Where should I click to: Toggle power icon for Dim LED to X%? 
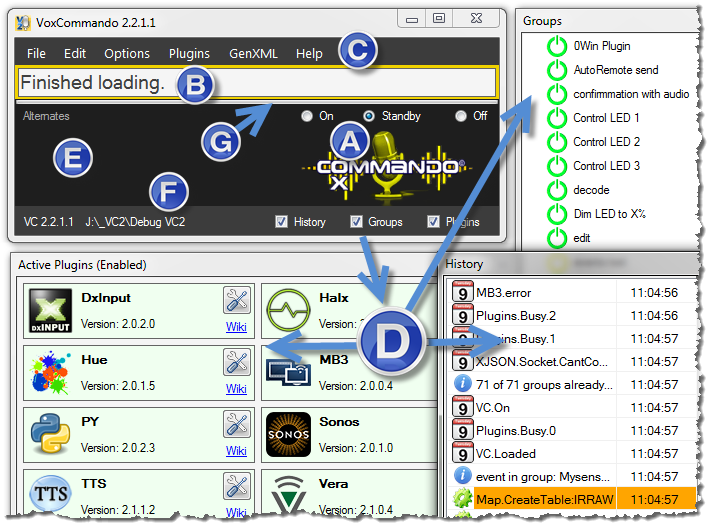pos(557,215)
